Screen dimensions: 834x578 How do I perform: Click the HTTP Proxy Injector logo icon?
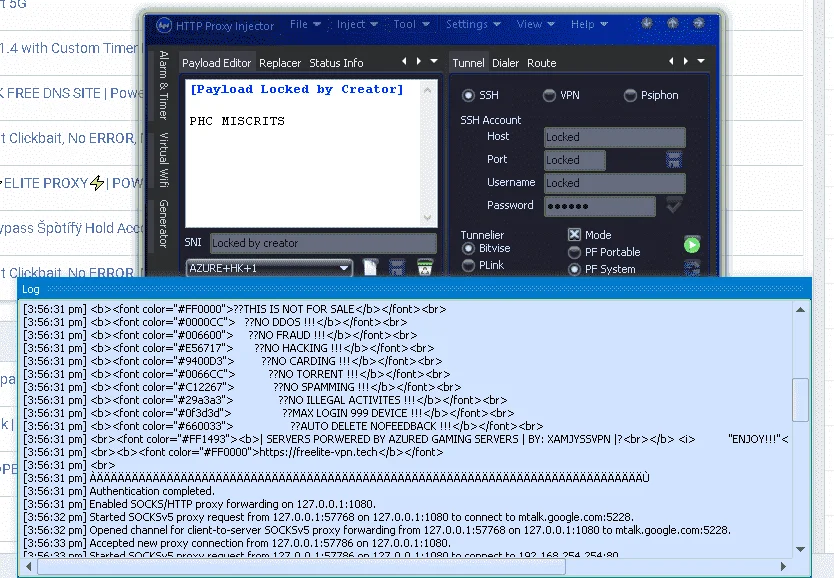163,25
